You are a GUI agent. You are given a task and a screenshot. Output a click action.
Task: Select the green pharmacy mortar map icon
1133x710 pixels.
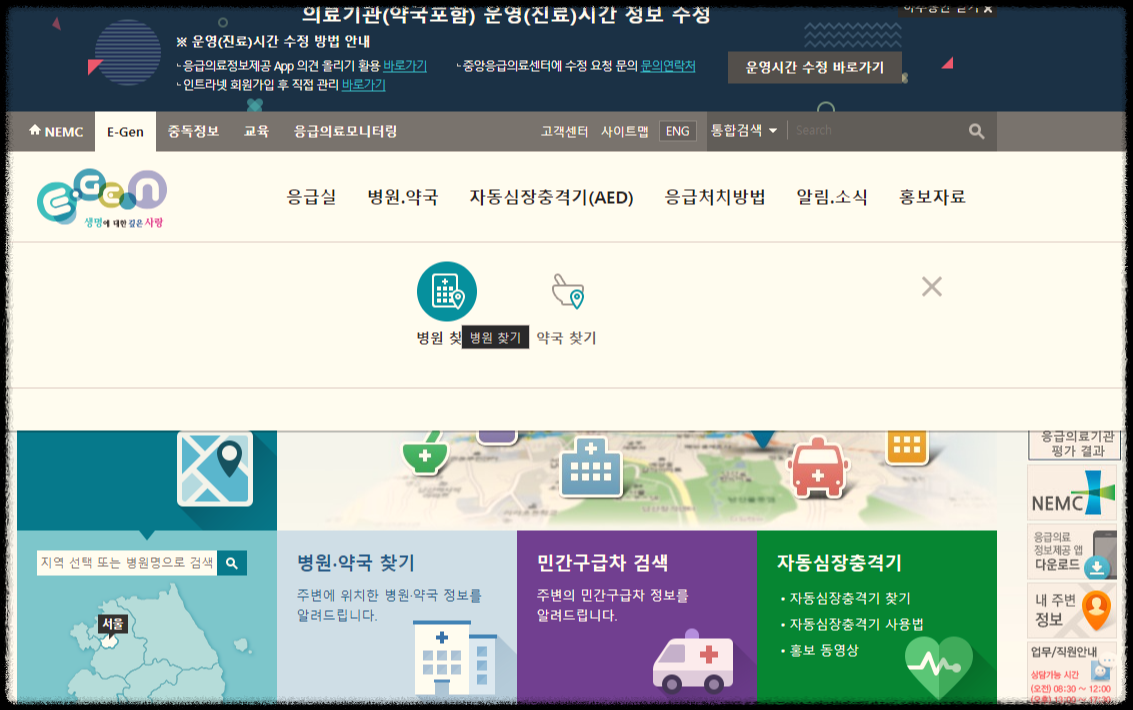(x=426, y=453)
